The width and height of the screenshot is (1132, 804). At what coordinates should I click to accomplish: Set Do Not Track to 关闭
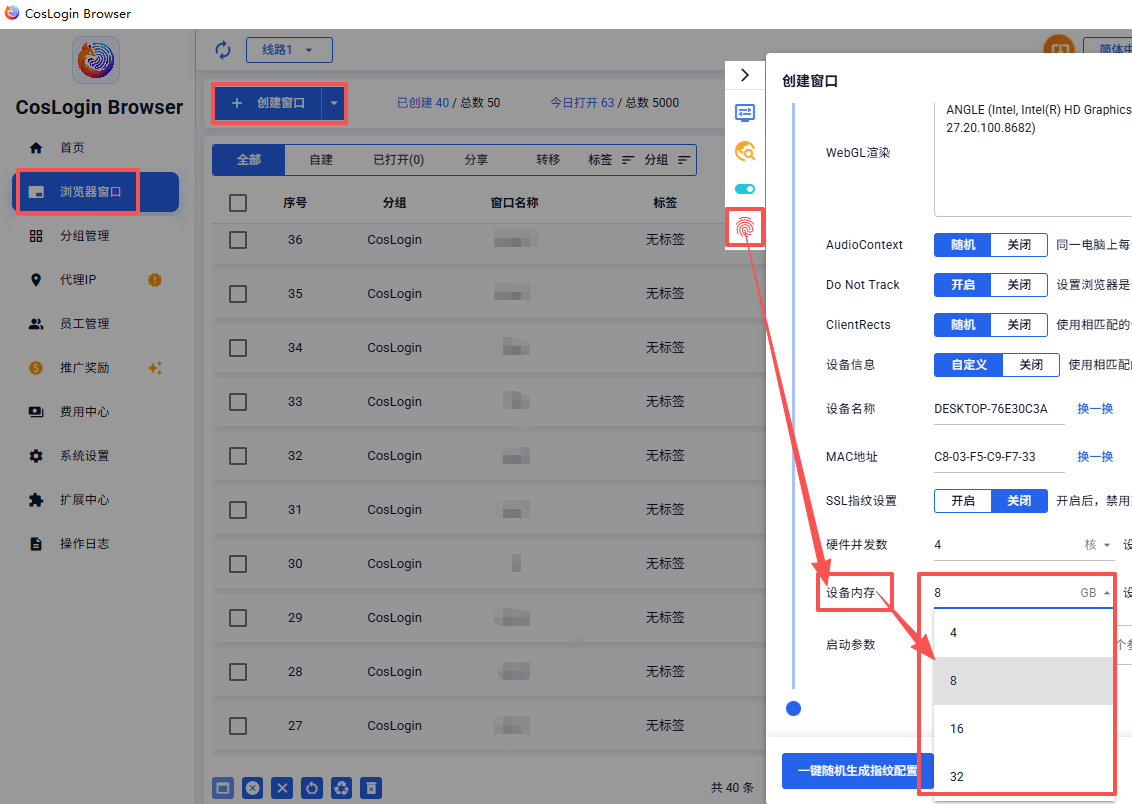pos(1019,285)
